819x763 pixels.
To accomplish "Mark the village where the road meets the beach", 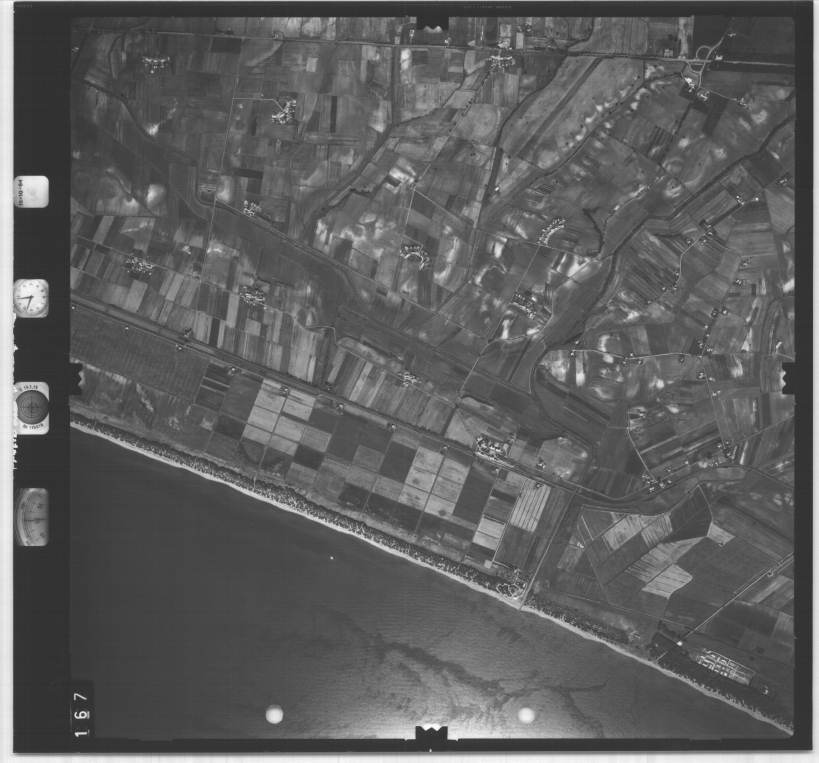I will [514, 582].
